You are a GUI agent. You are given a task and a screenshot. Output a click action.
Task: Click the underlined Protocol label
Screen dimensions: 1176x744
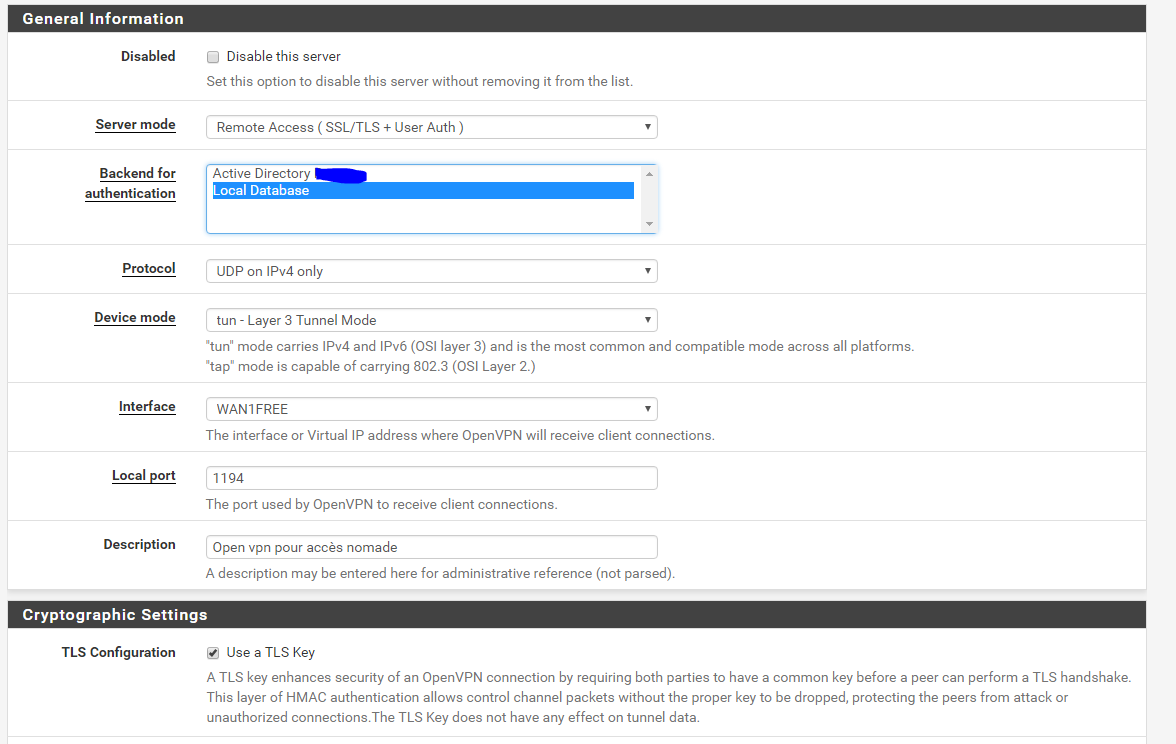coord(149,269)
